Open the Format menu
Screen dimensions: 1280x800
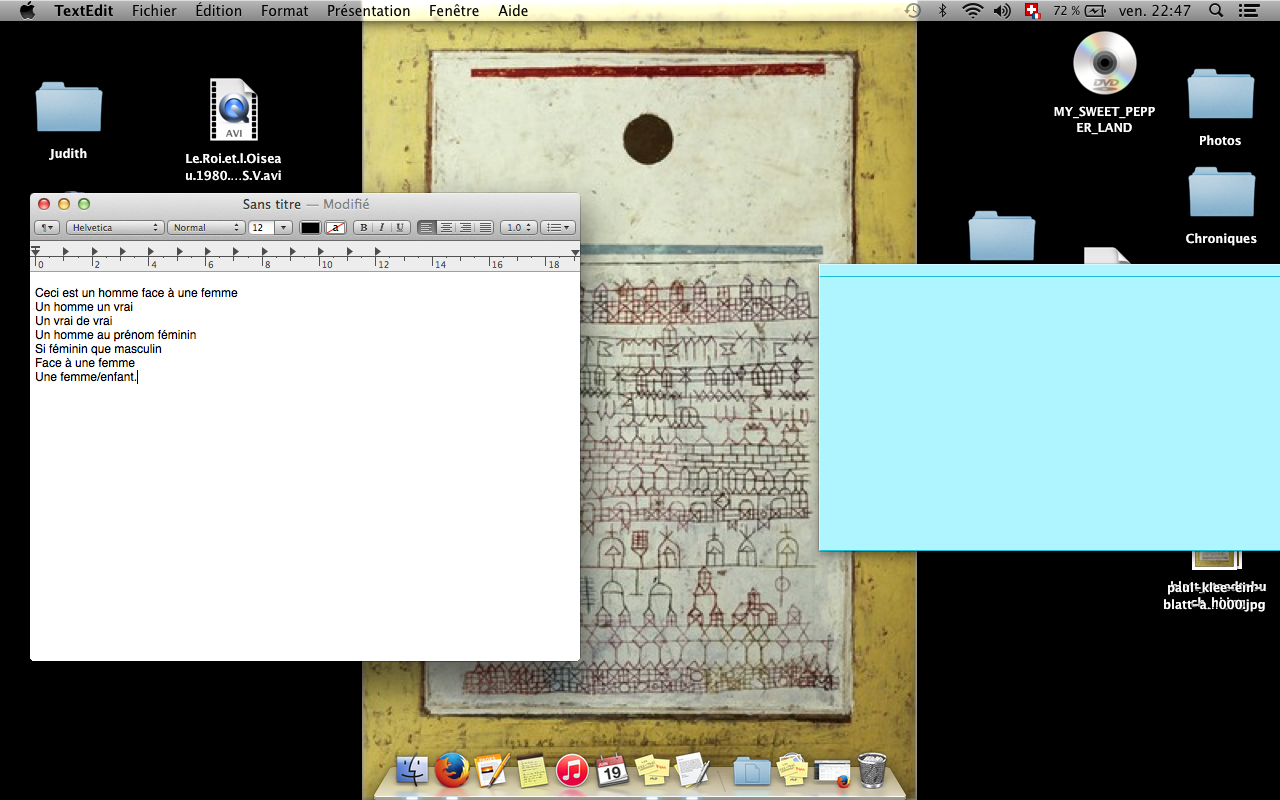click(284, 11)
